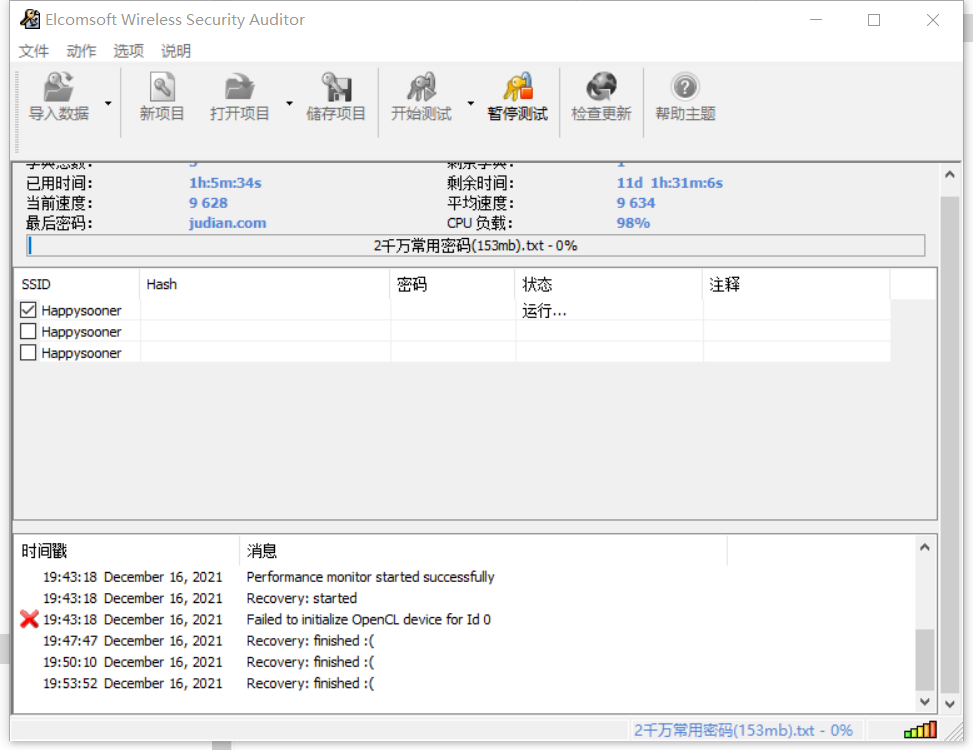
Task: Check the second Happysooner checkbox
Action: 28,331
